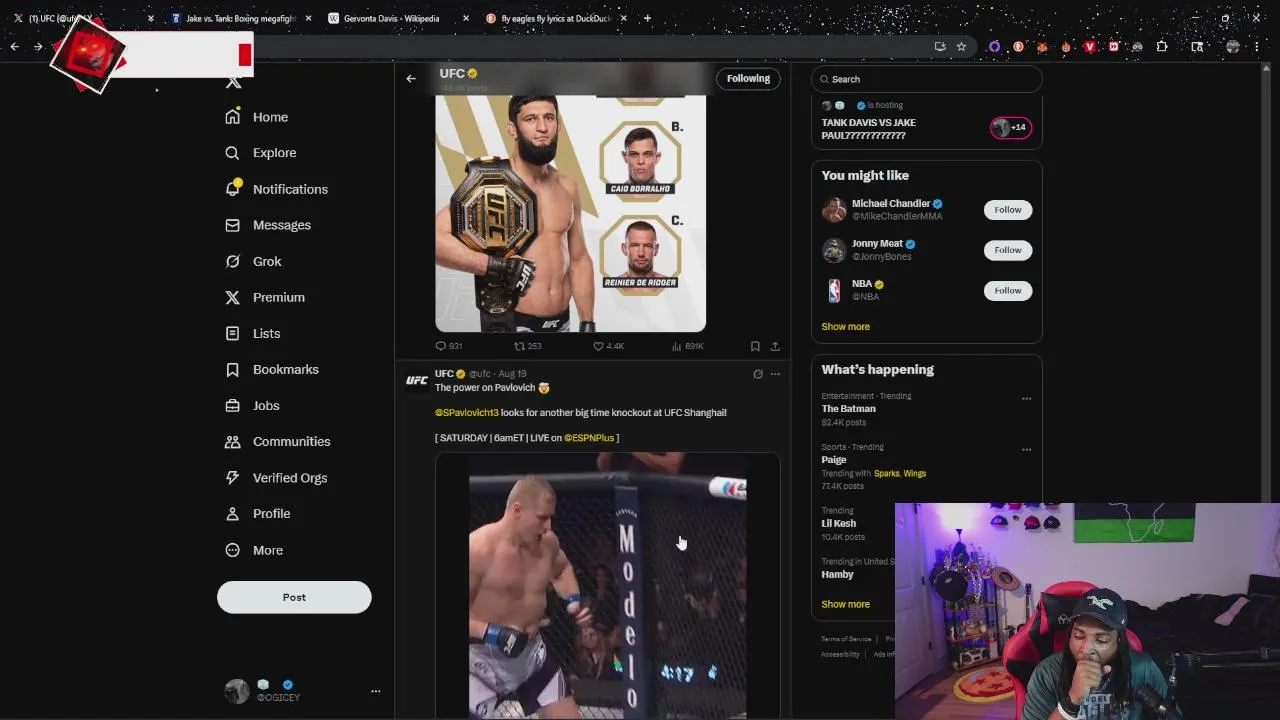Follow Jonny Meat
The image size is (1280, 720).
[x=1007, y=250]
